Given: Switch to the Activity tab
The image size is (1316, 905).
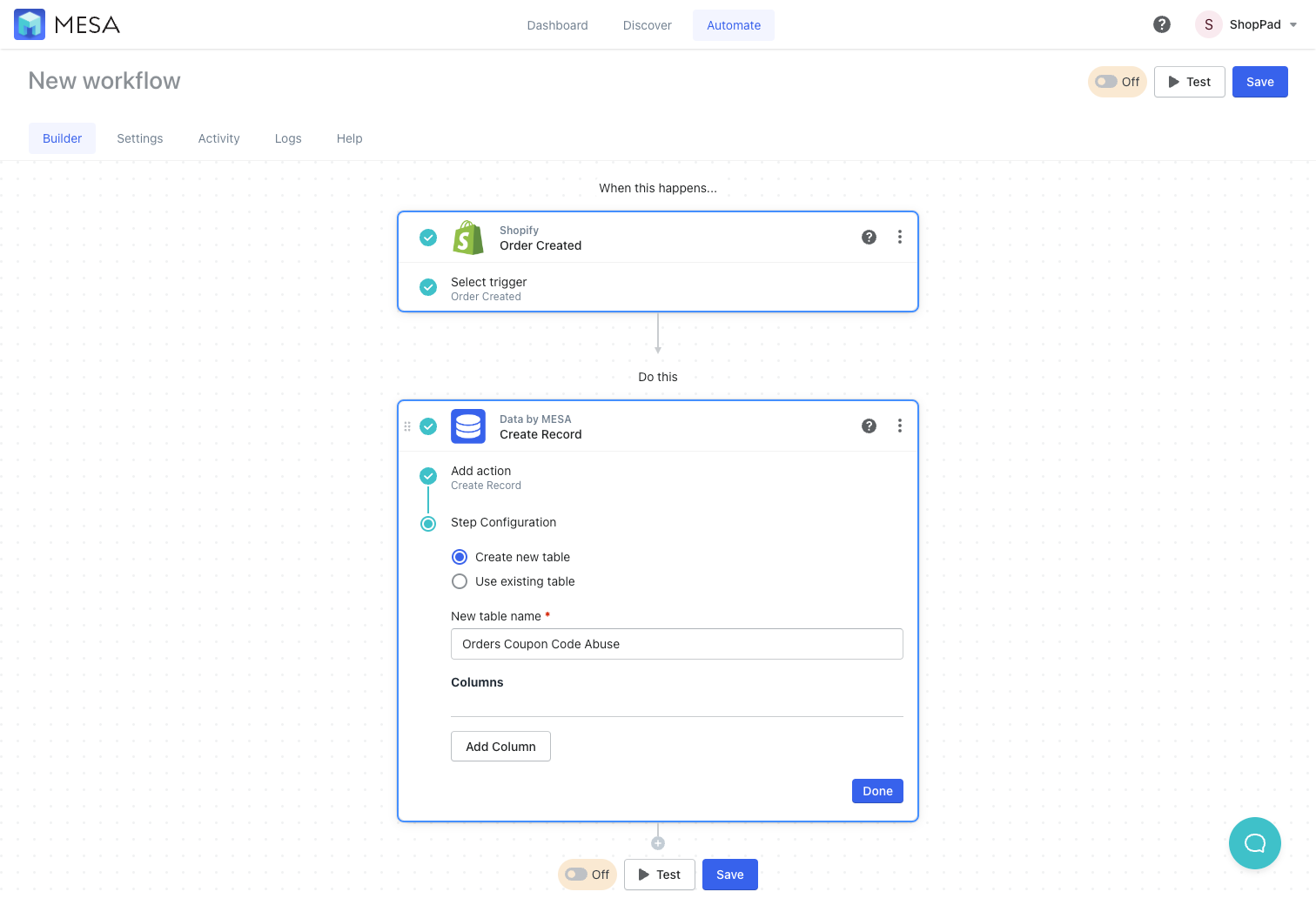Looking at the screenshot, I should click(x=219, y=138).
